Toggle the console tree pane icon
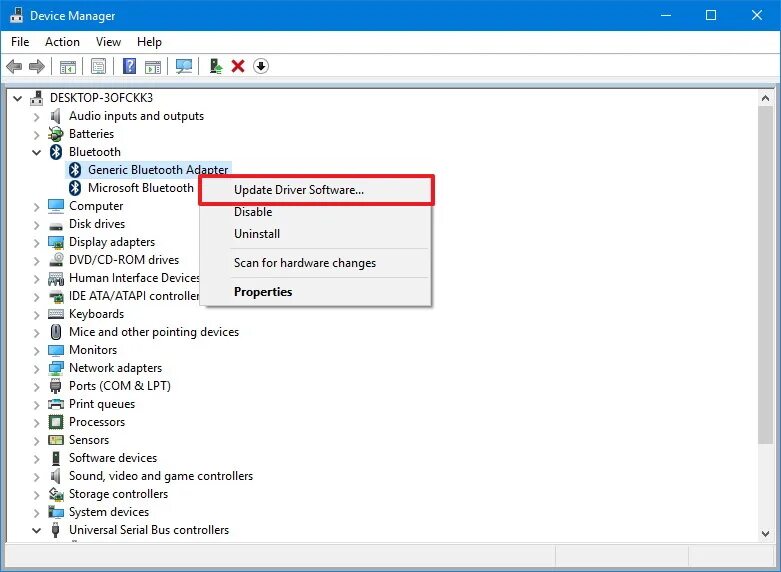 pos(67,66)
